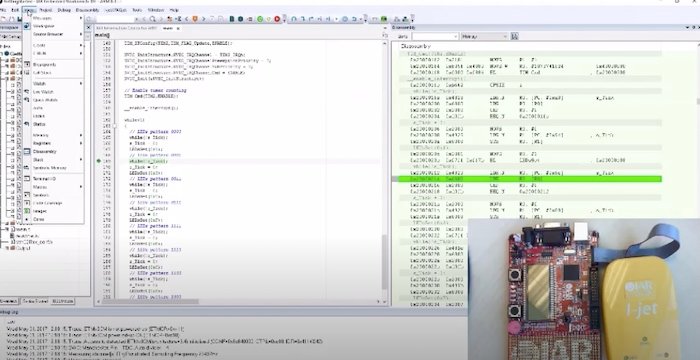Choose Auto in the View menu
The image size is (700, 360).
53,108
